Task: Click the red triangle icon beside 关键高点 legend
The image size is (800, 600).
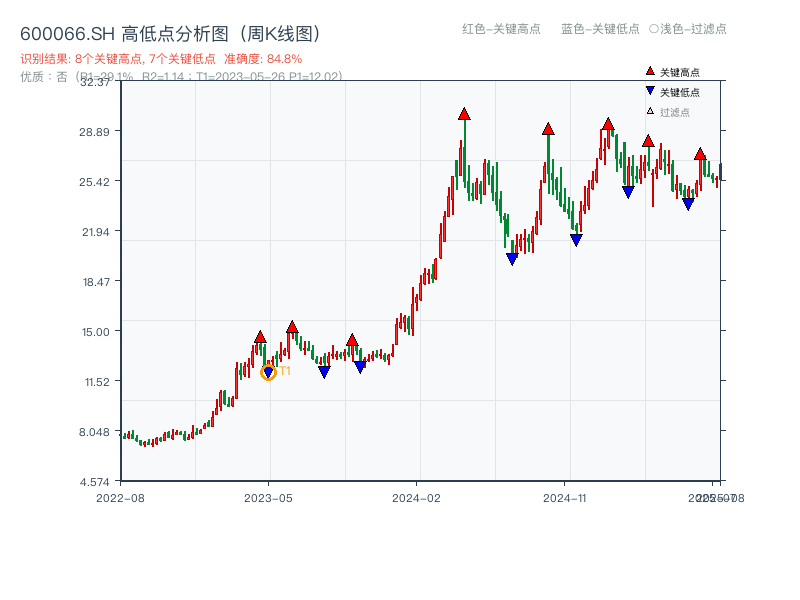Action: 650,71
